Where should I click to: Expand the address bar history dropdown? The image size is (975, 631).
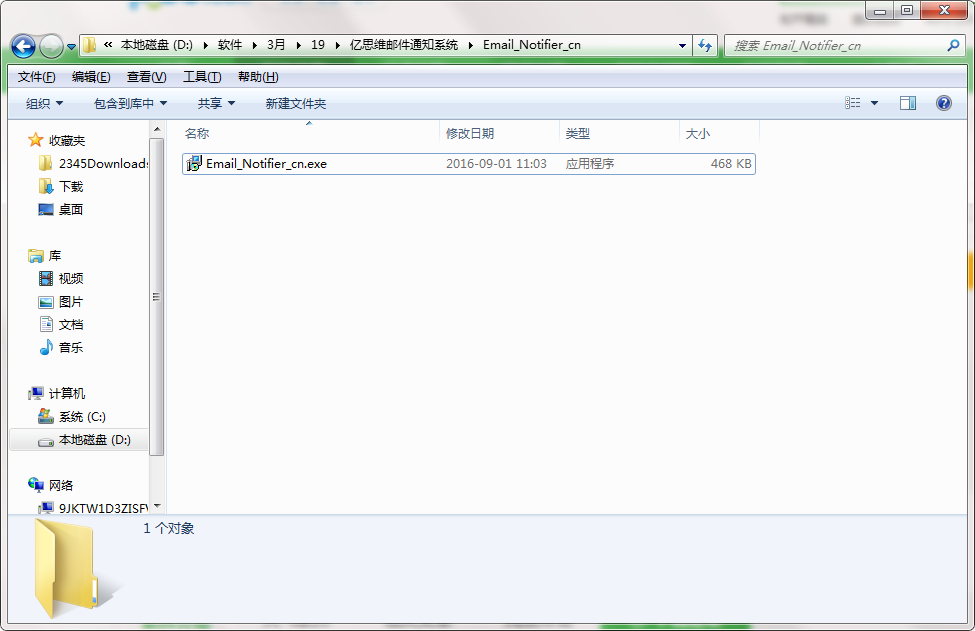pos(681,45)
